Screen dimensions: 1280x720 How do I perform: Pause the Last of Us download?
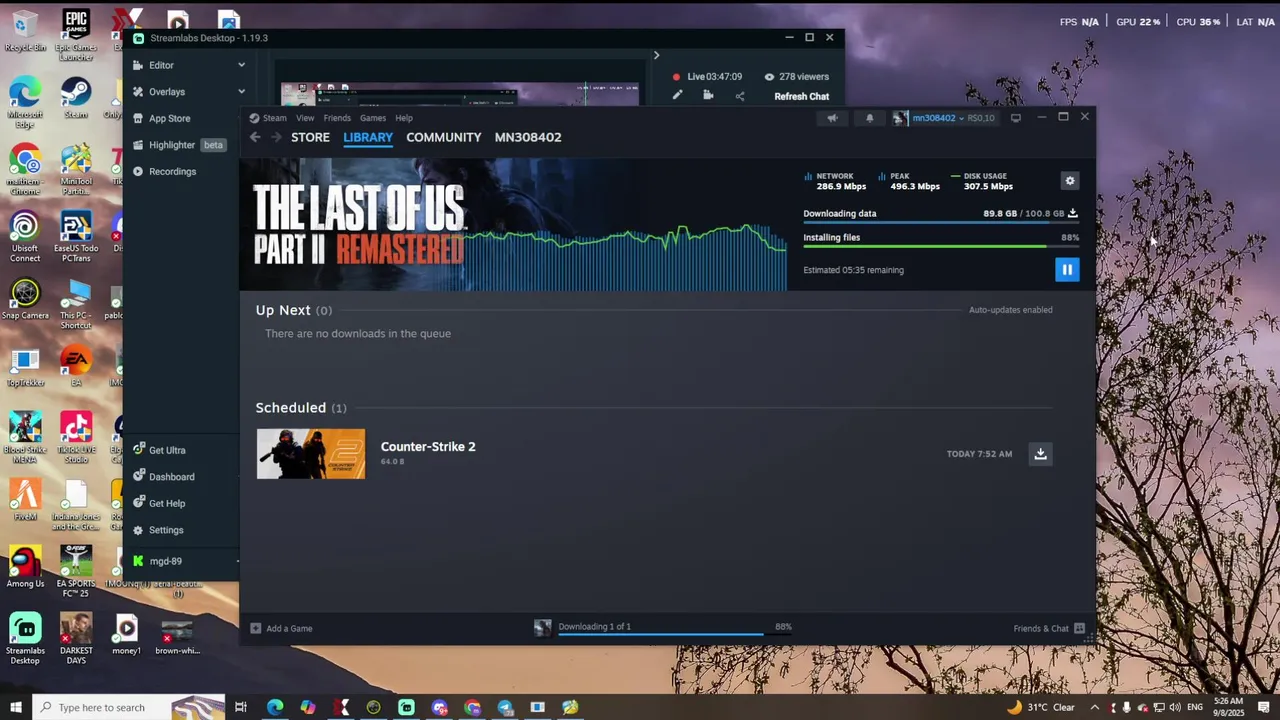coord(1067,269)
